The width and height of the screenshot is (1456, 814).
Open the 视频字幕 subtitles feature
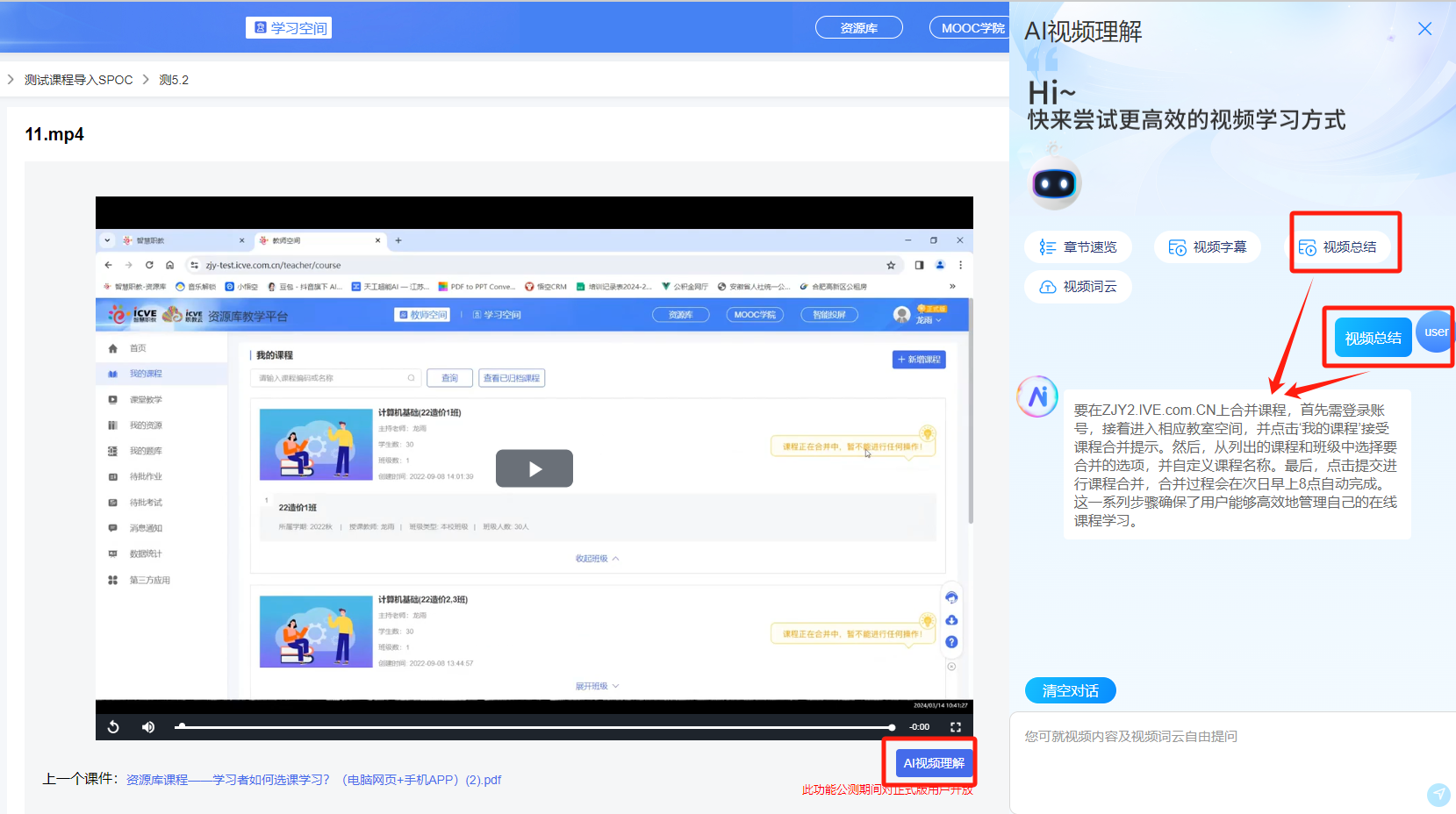click(1207, 246)
